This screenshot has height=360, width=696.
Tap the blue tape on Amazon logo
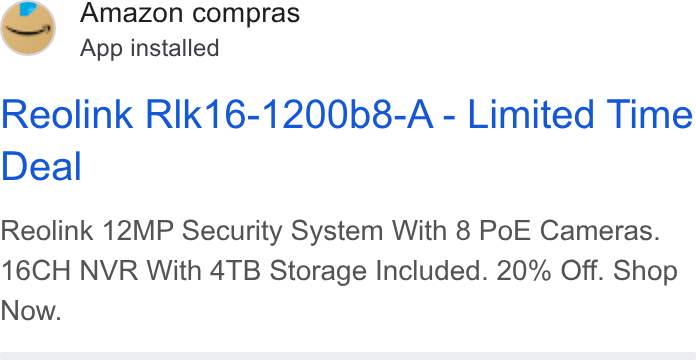click(28, 8)
